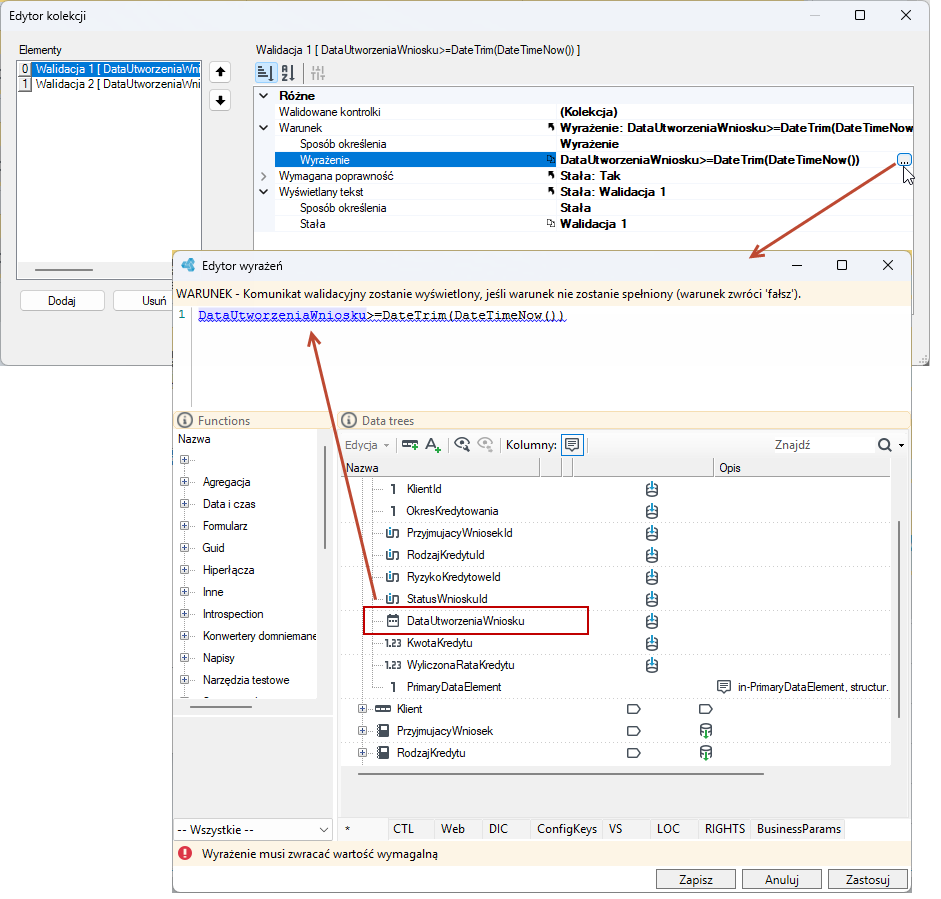Click the book icon of PrzyjmujacyWniosek
The height and width of the screenshot is (899, 941).
click(x=383, y=731)
